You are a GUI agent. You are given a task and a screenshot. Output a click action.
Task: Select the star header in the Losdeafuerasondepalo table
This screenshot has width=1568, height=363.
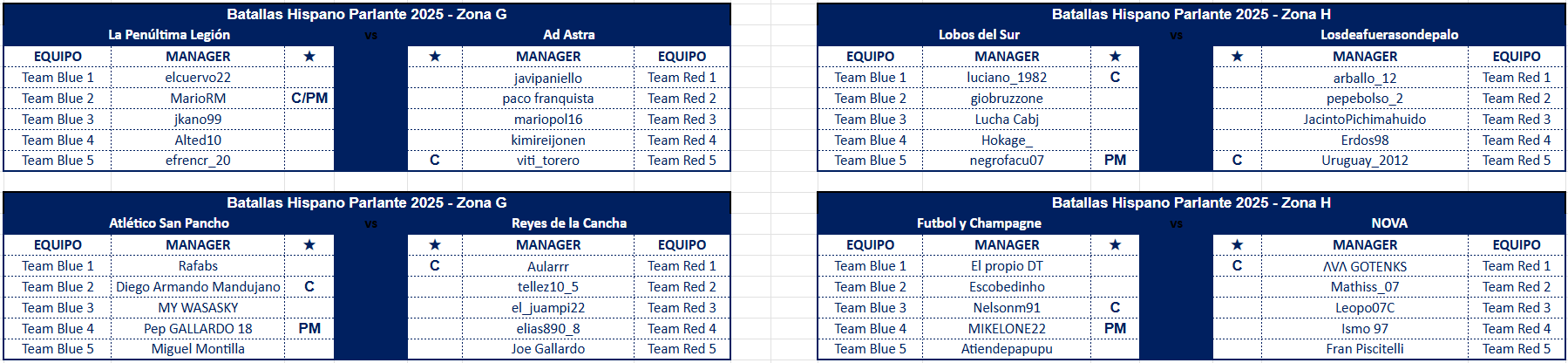click(1237, 57)
